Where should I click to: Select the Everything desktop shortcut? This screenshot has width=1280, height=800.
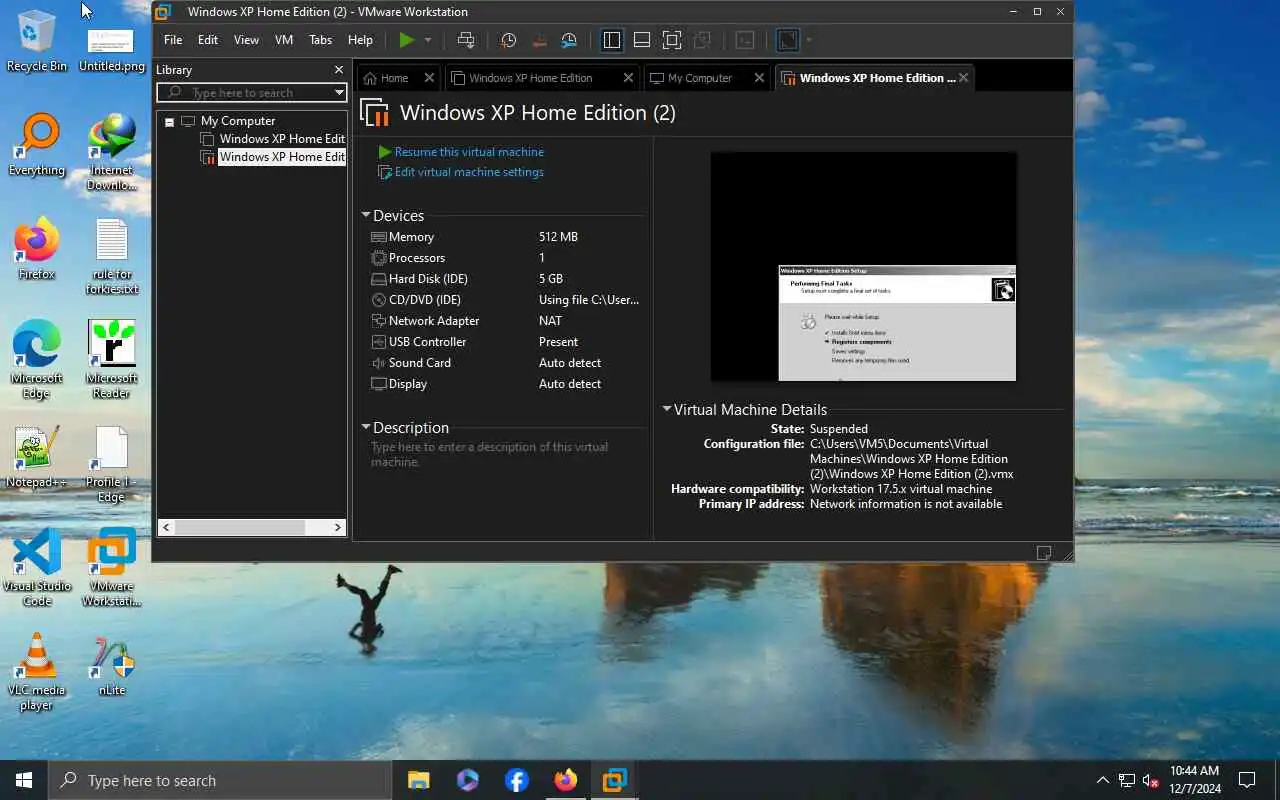pos(37,146)
